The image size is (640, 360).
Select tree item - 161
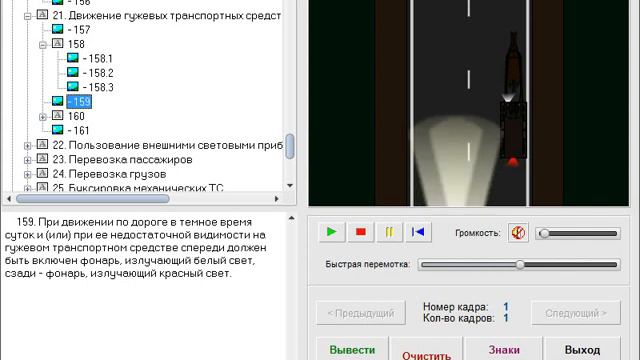(x=78, y=131)
